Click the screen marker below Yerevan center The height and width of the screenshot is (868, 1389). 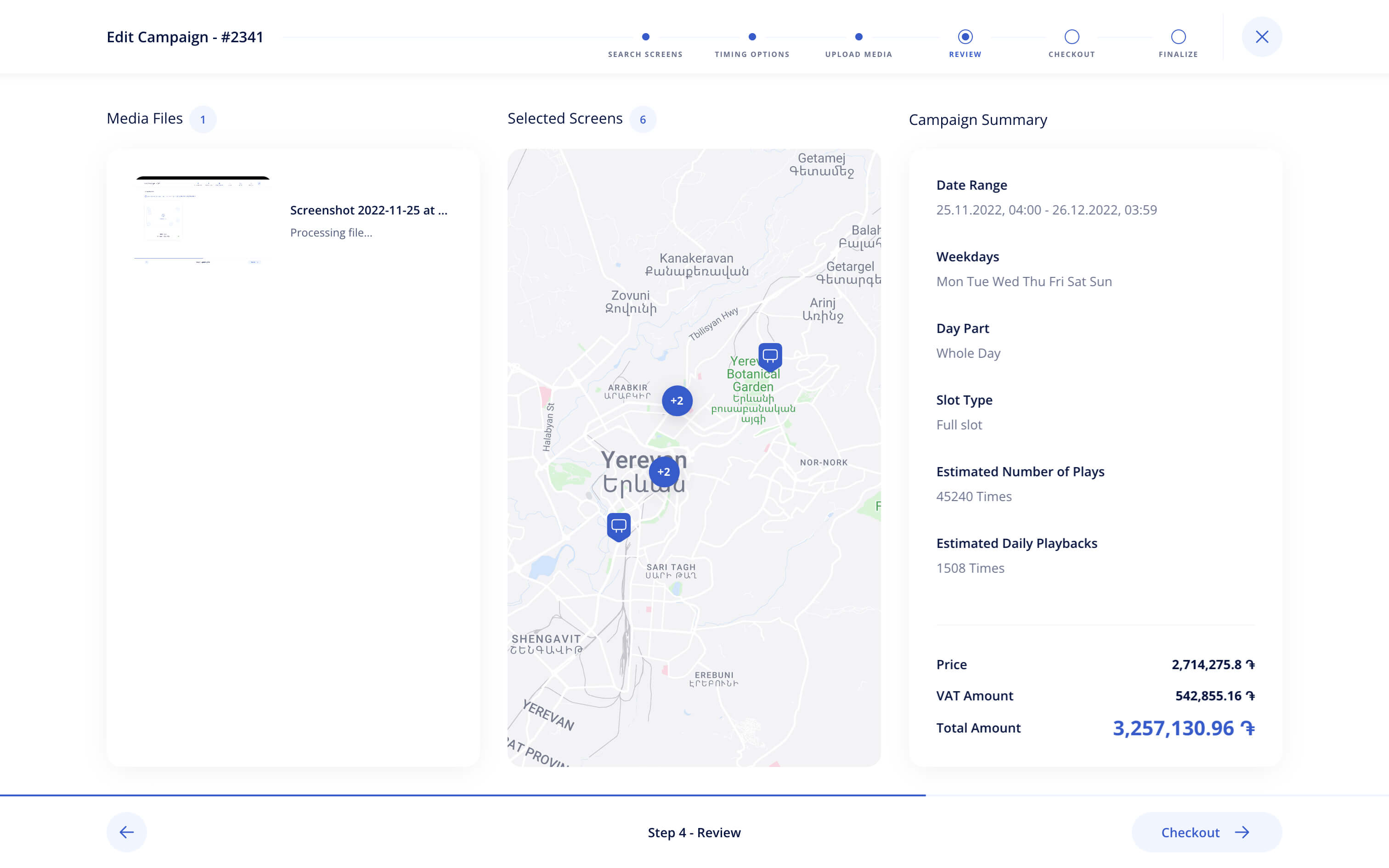(618, 526)
